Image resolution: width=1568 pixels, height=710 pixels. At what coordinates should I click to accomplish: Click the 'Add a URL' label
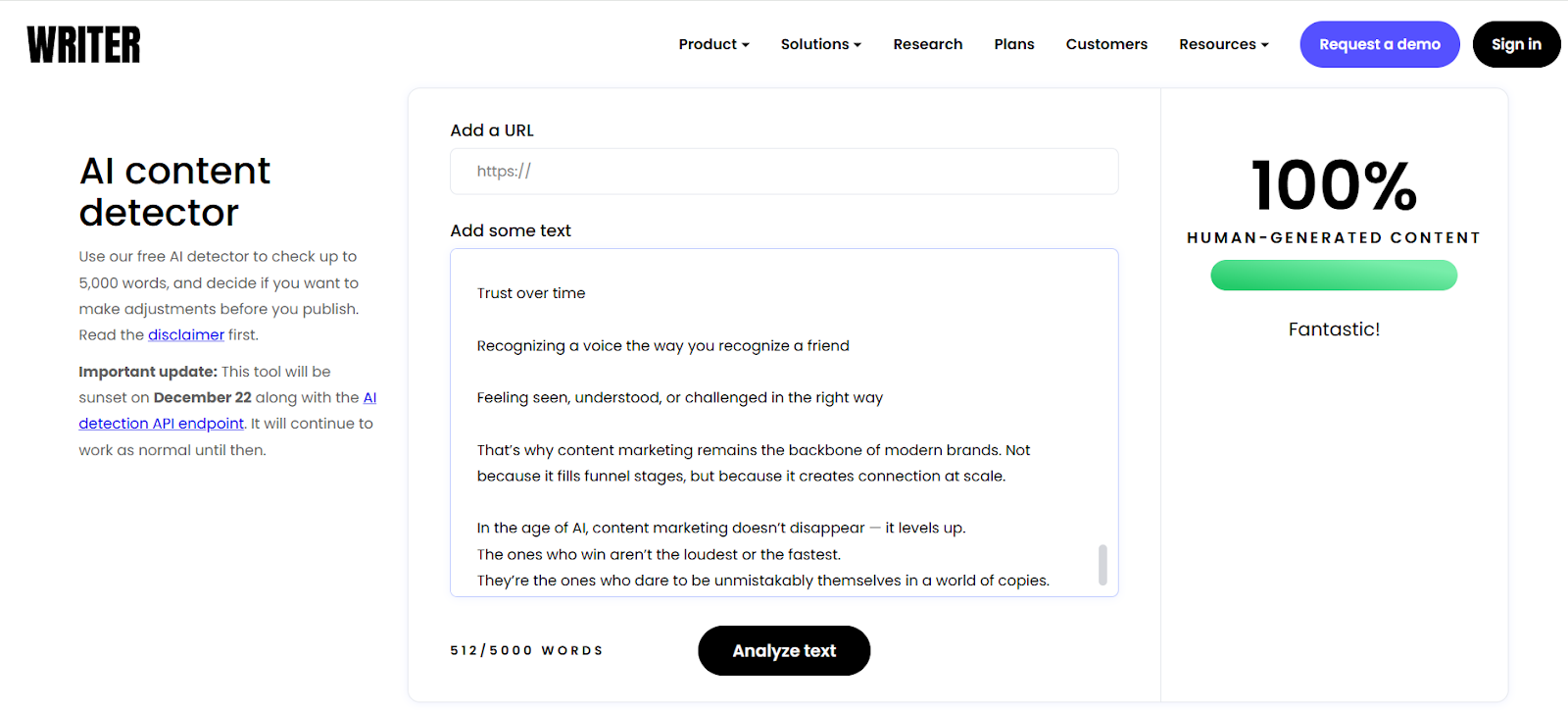492,130
